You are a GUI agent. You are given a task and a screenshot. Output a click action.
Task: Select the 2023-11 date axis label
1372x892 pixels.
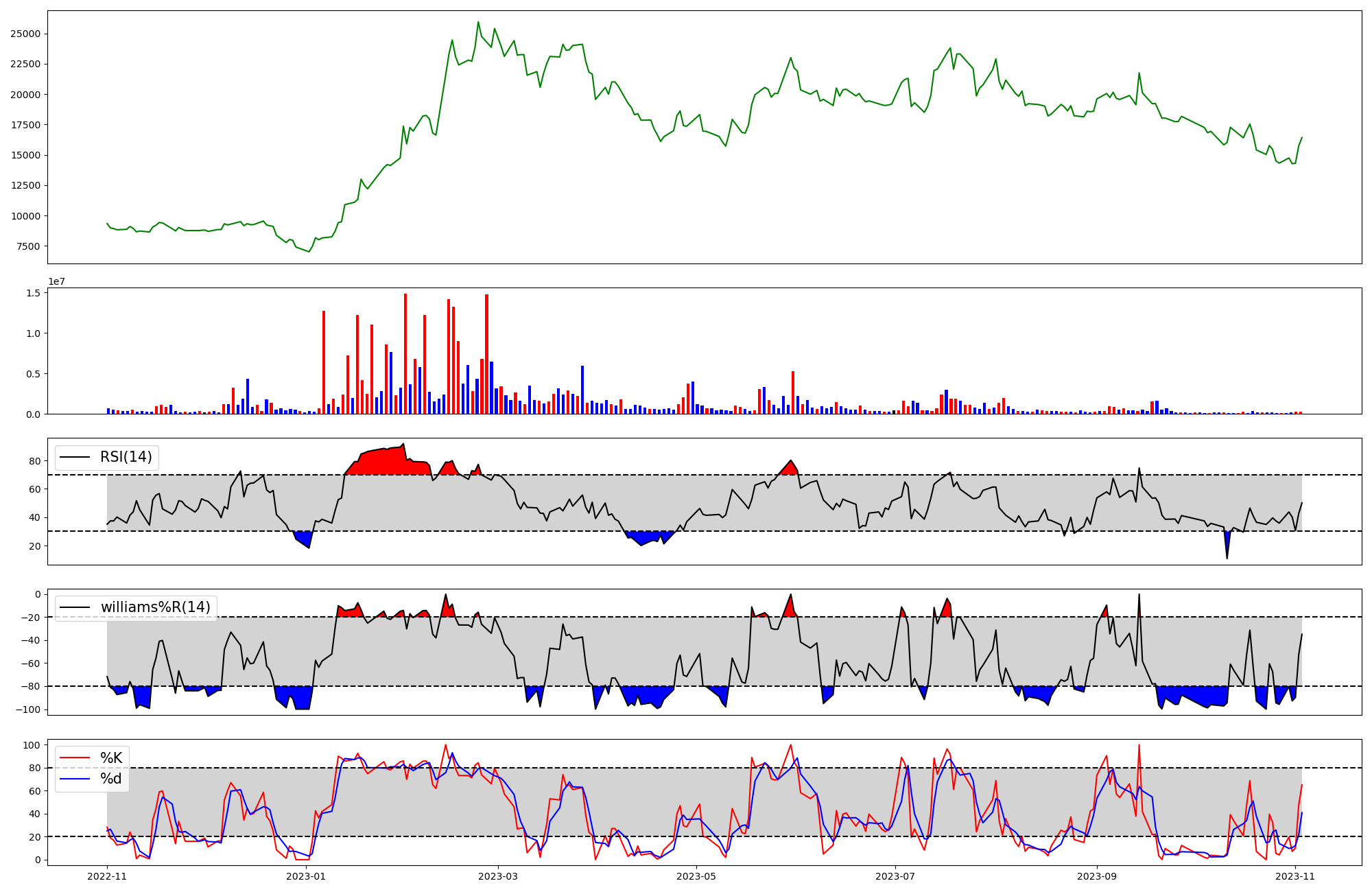click(x=1295, y=876)
